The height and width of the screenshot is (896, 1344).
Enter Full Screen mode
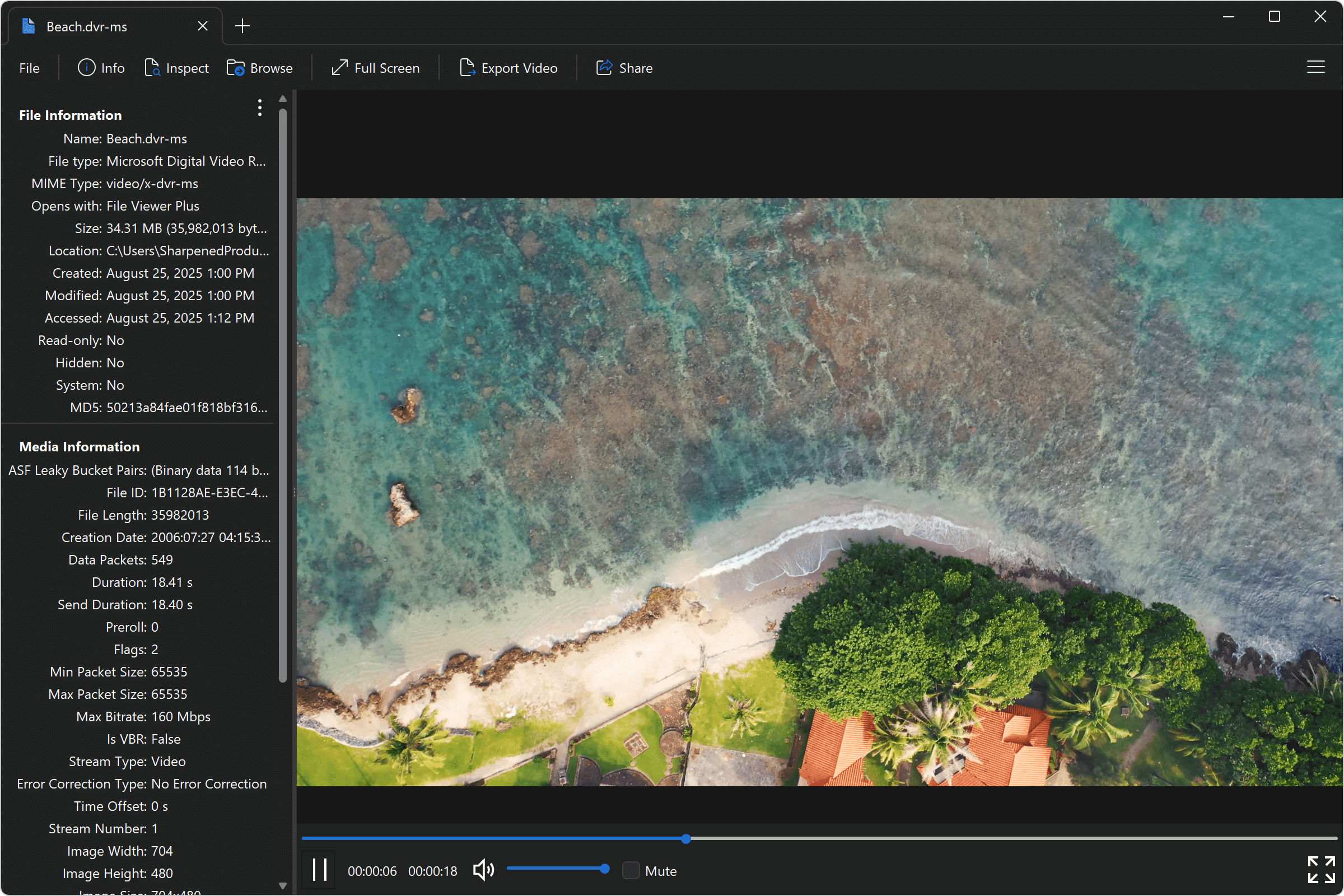[375, 67]
